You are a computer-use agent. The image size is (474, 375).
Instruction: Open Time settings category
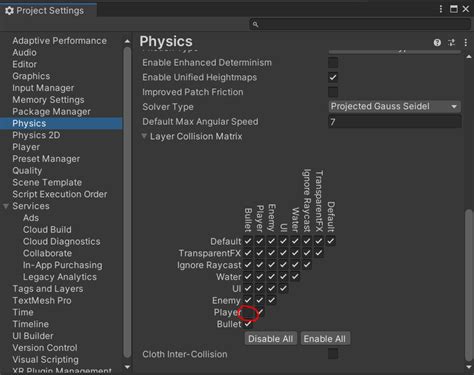click(x=23, y=312)
